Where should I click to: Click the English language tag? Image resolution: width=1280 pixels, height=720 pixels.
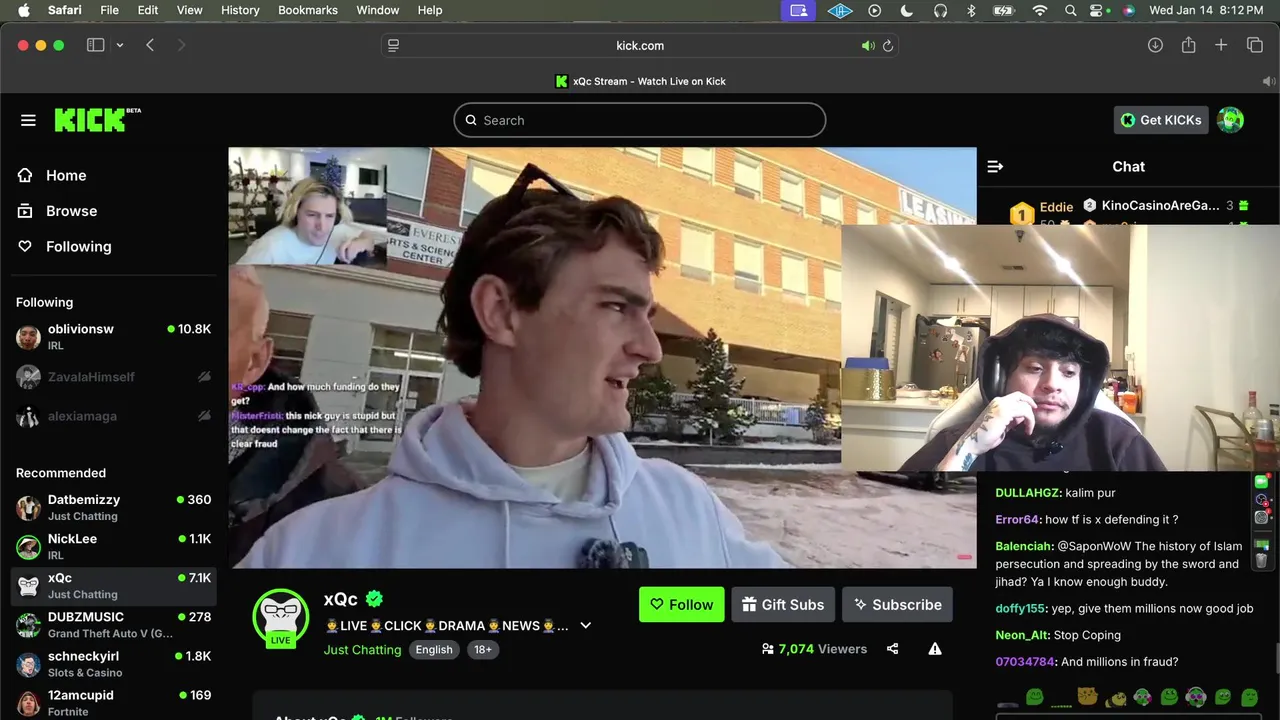click(434, 649)
